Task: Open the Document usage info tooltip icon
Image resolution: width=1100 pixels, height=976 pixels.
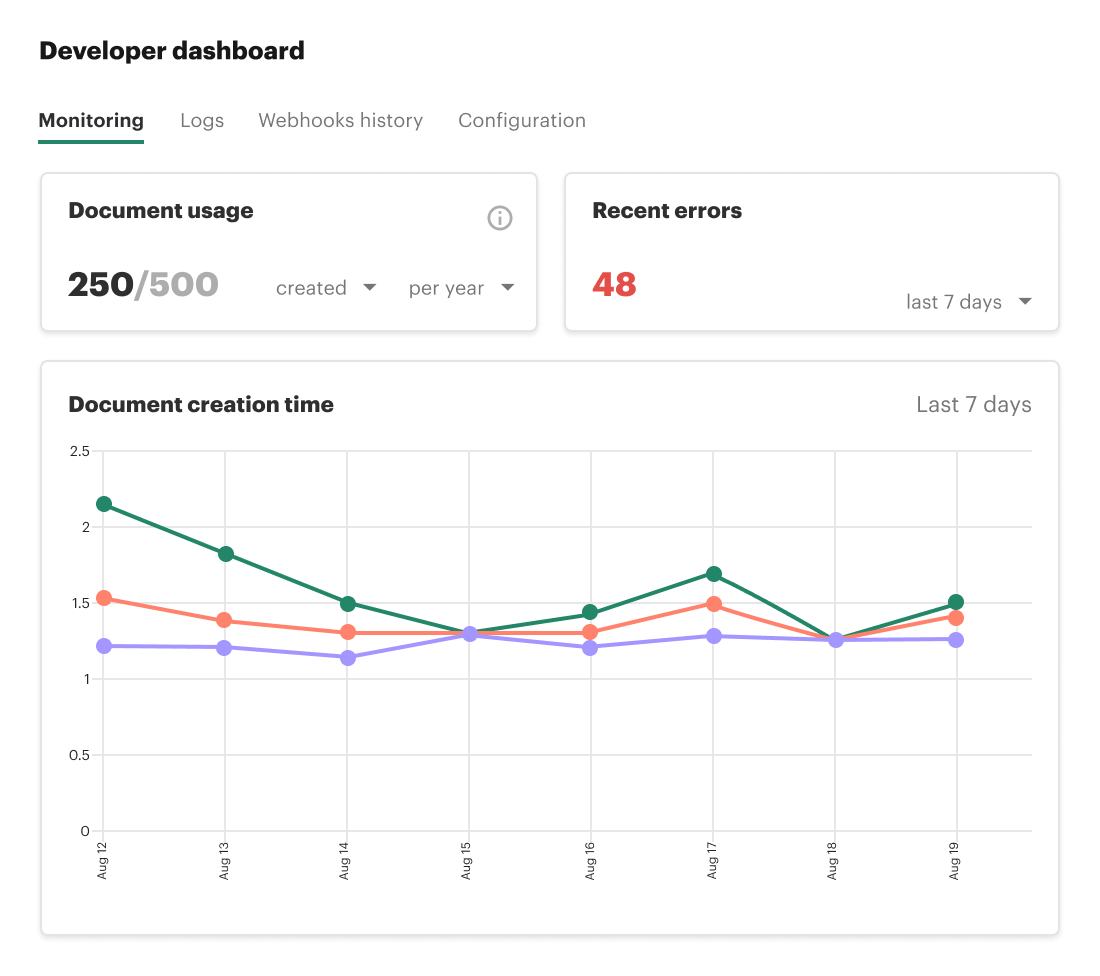Action: pyautogui.click(x=500, y=218)
